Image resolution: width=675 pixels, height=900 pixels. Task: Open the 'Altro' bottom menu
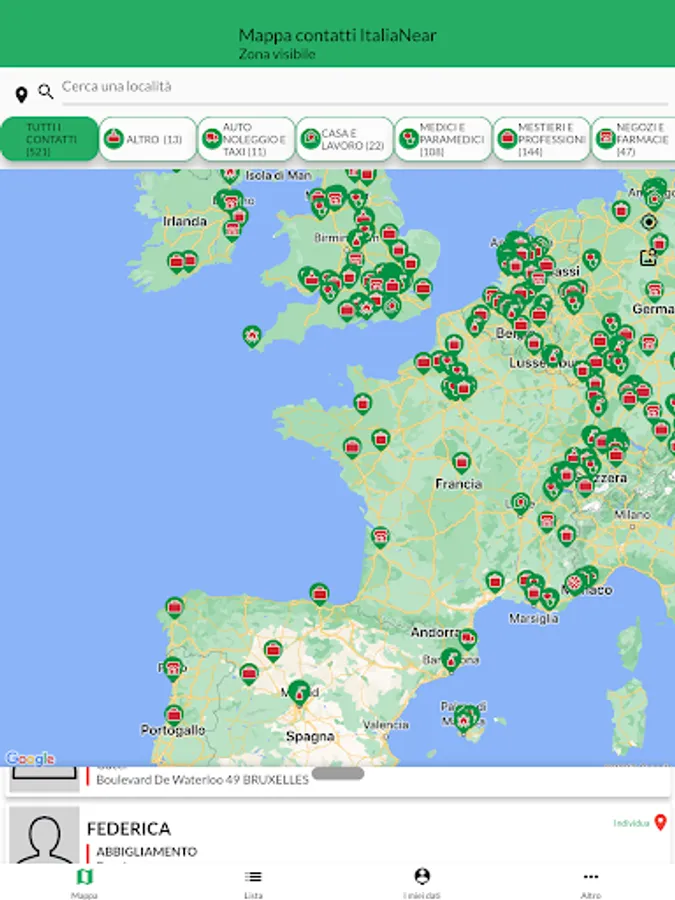click(591, 883)
